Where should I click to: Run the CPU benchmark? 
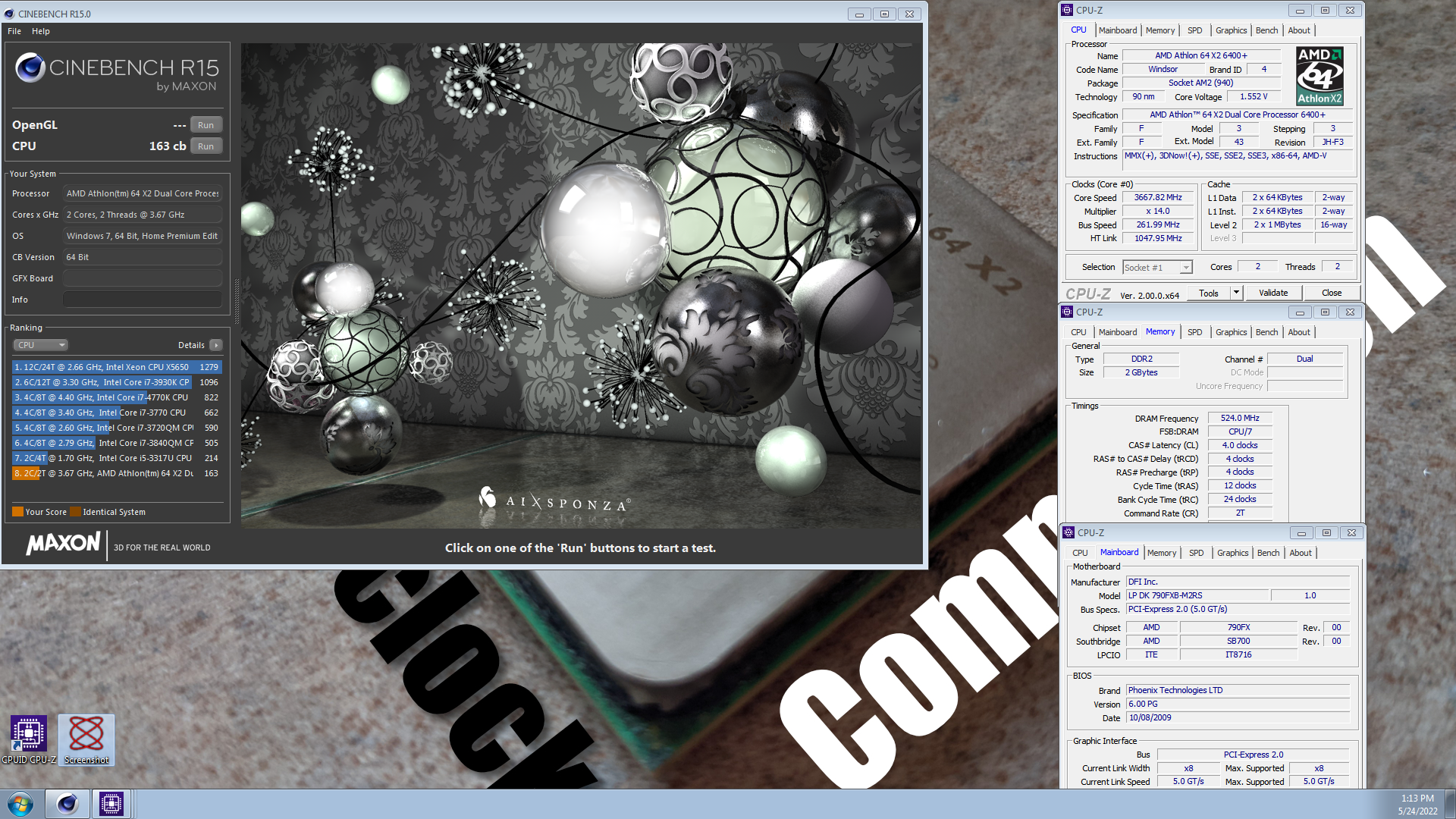pyautogui.click(x=206, y=146)
